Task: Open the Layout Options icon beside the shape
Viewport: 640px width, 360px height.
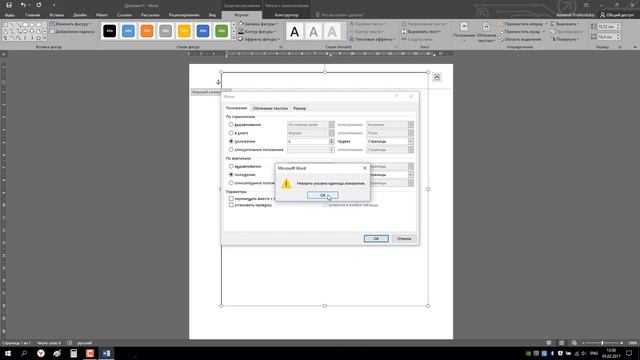Action: click(x=437, y=77)
